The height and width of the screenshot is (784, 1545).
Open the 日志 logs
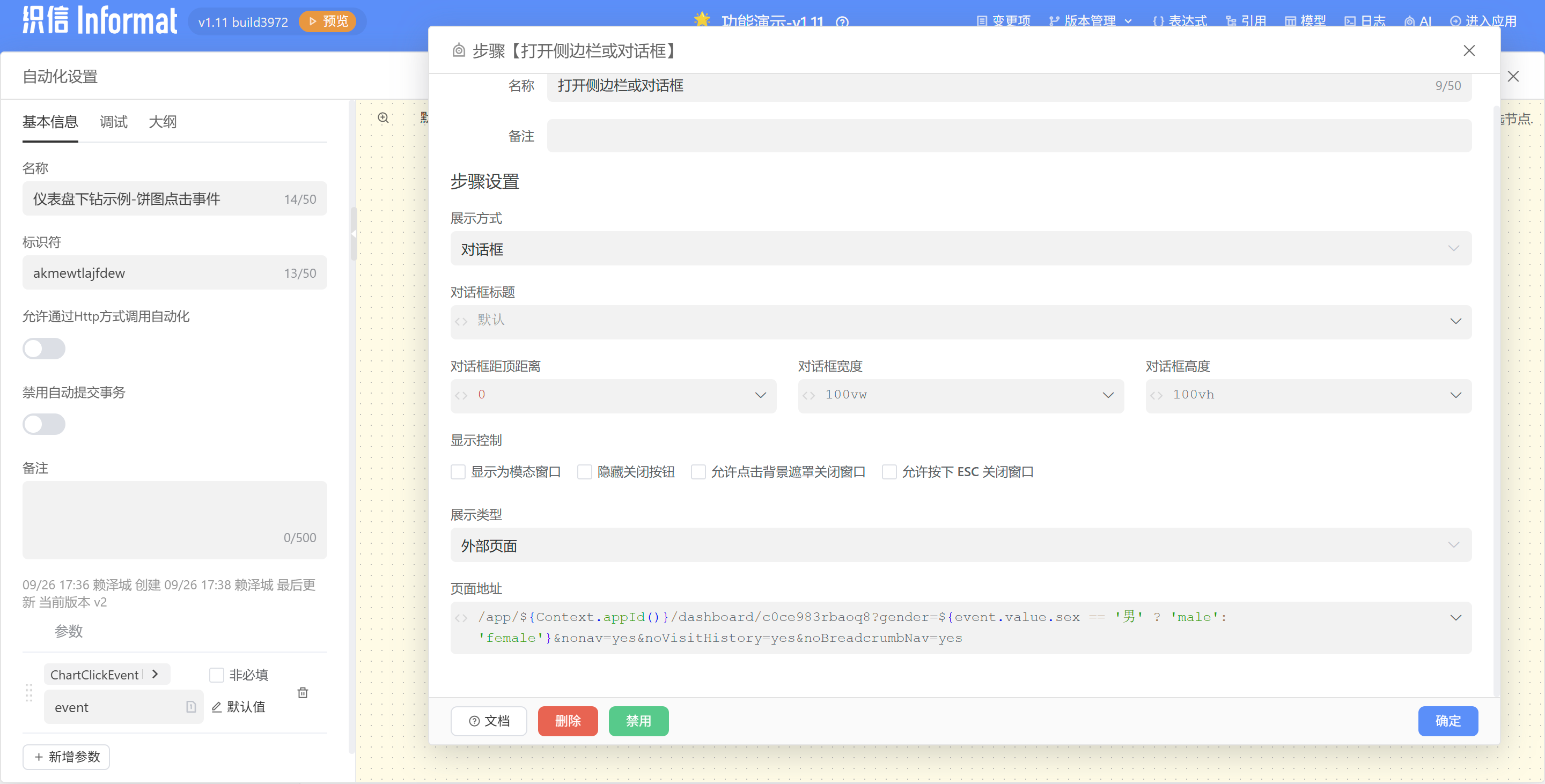(x=1366, y=21)
